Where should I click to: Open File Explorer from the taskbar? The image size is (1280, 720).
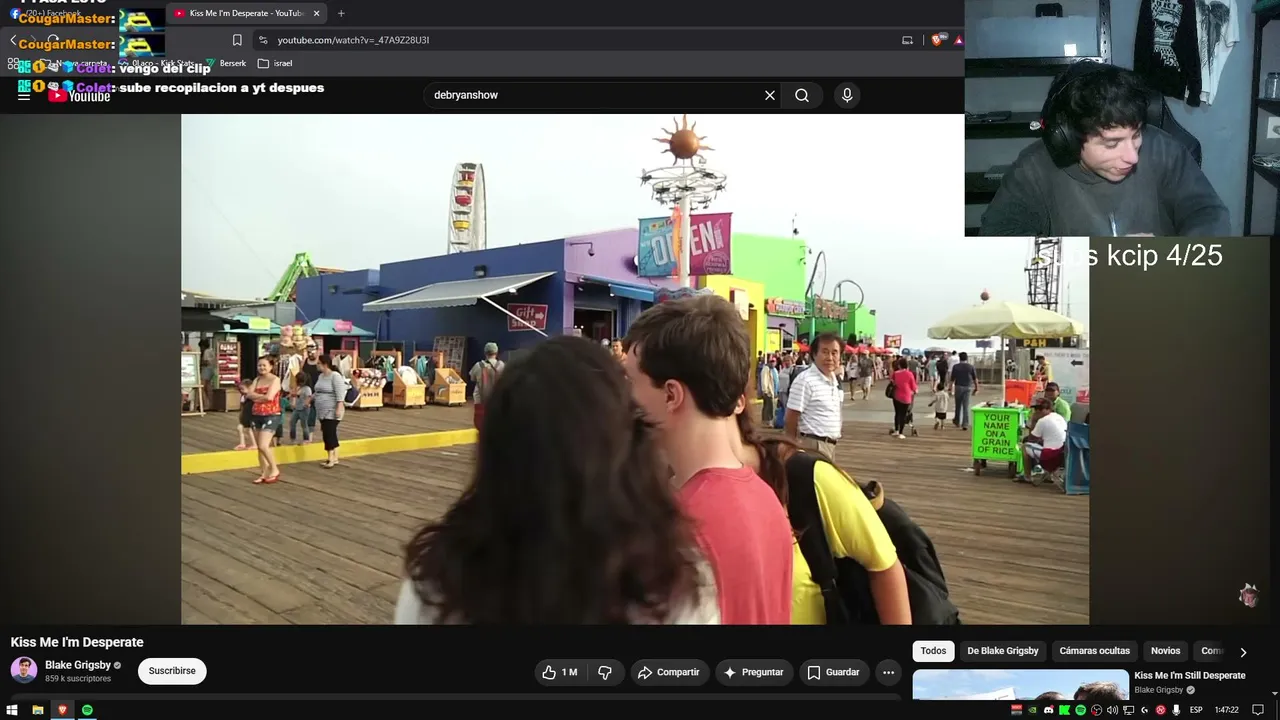pyautogui.click(x=38, y=710)
